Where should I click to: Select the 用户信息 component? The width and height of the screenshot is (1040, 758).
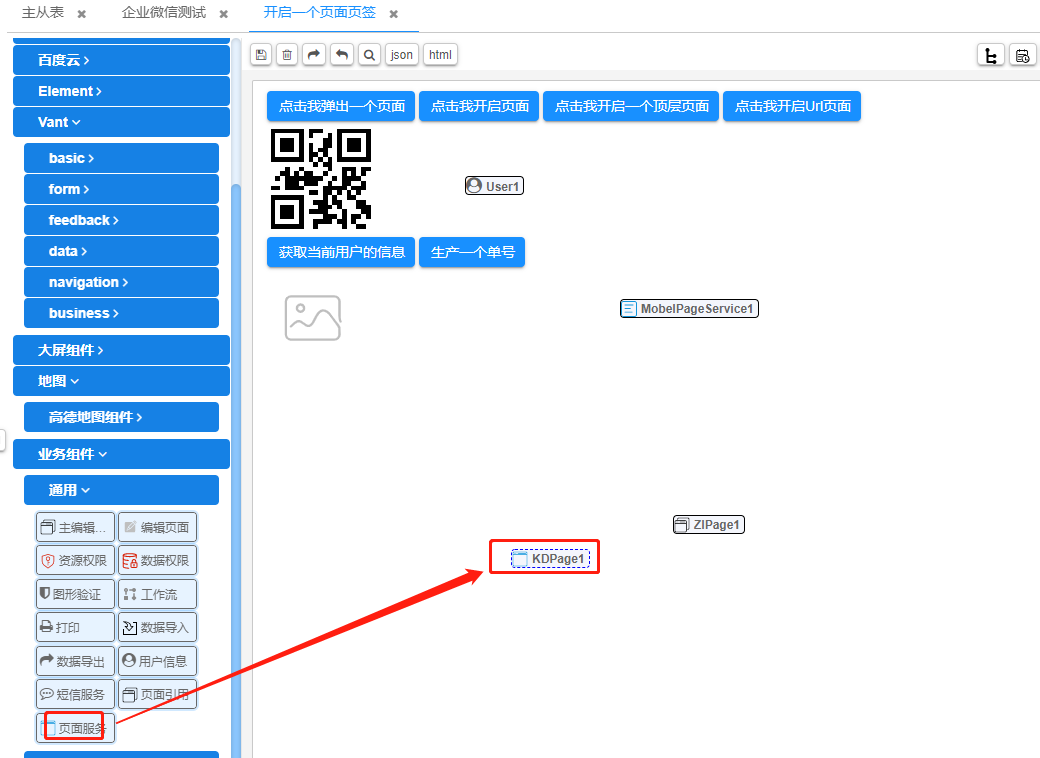pyautogui.click(x=157, y=661)
